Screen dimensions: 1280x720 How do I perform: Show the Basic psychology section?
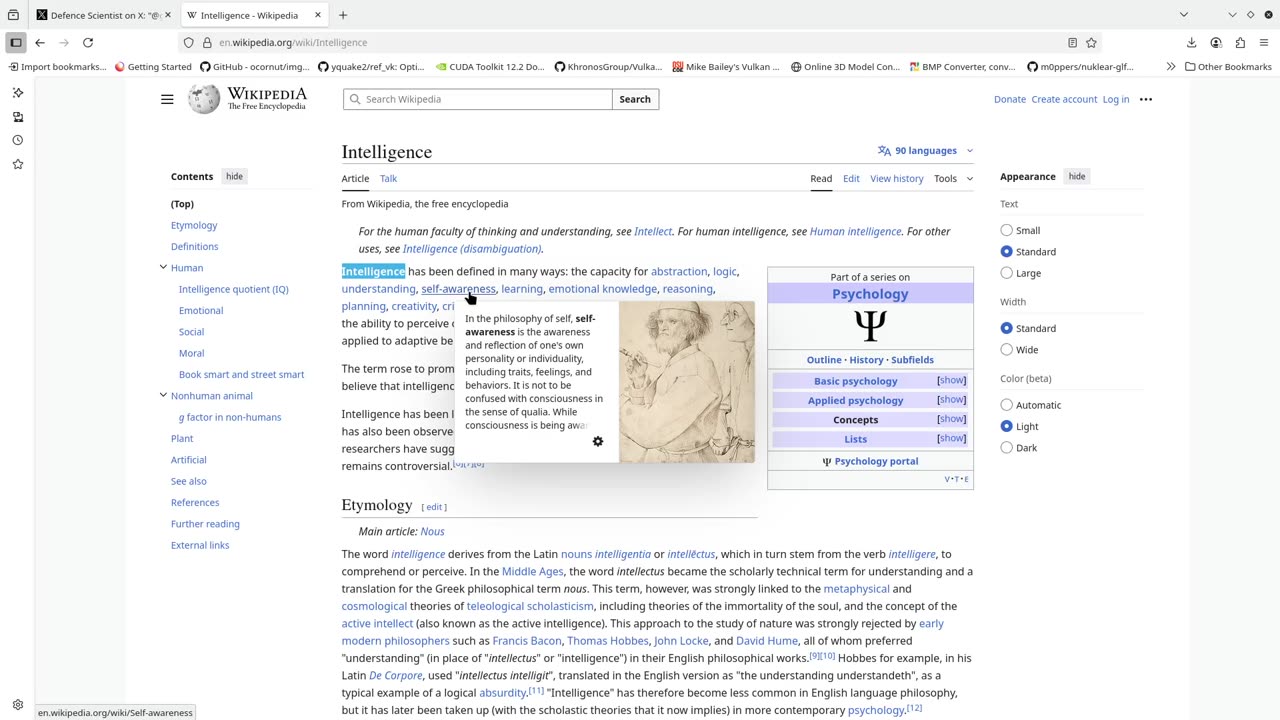951,381
